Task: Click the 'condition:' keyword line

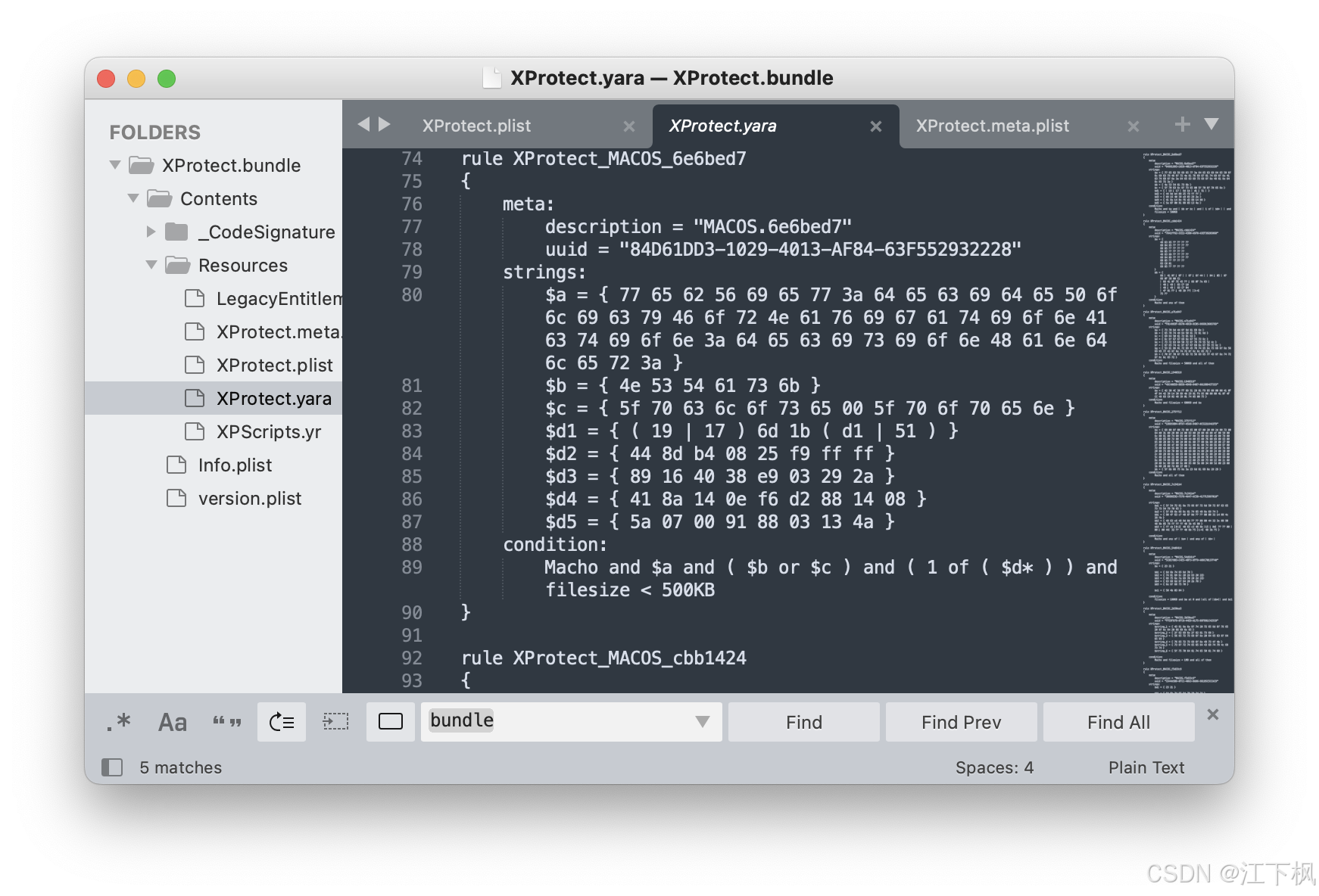Action: 555,544
